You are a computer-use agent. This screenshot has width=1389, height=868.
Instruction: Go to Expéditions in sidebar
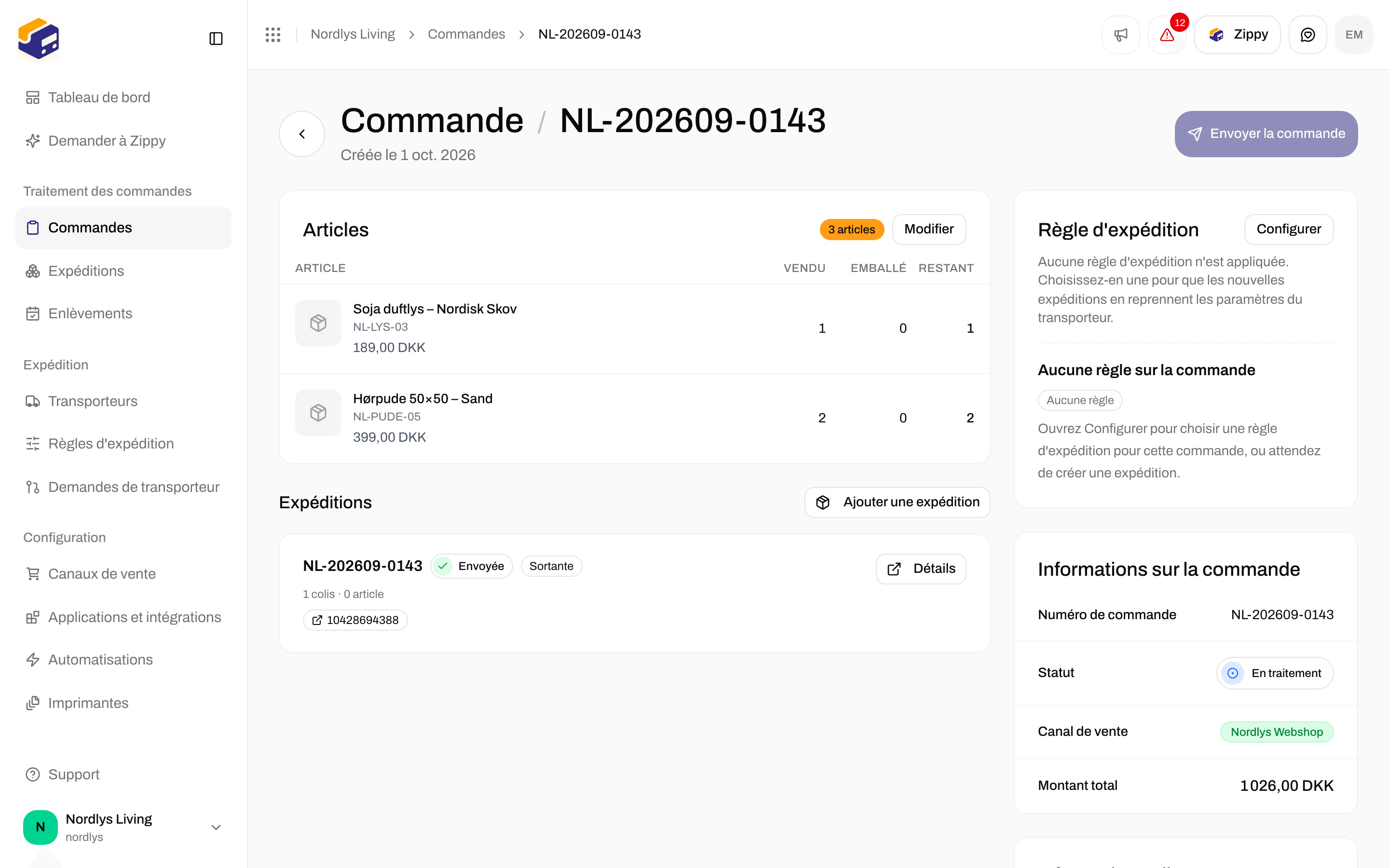click(x=123, y=271)
